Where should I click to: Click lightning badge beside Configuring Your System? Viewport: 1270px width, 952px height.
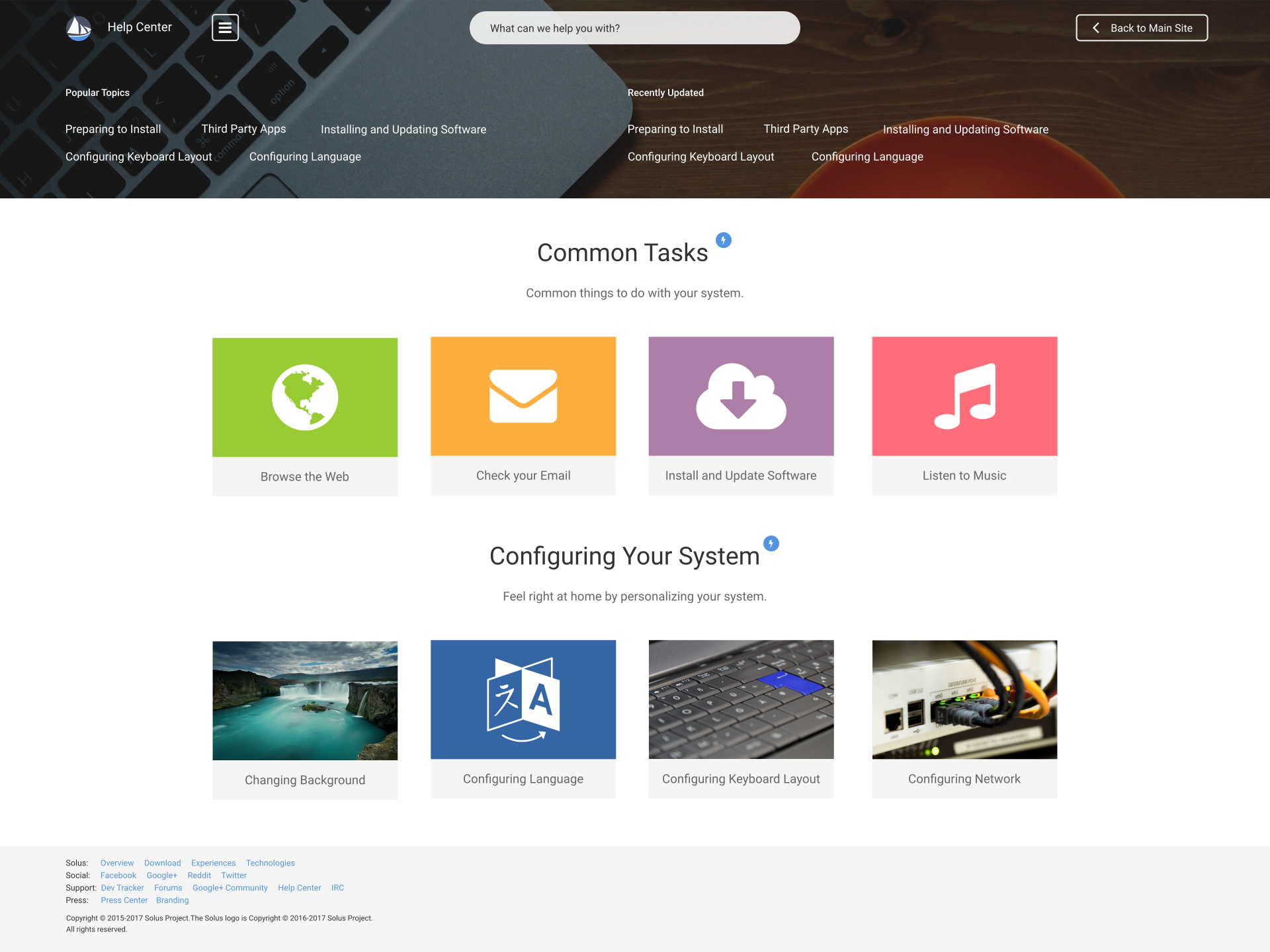coord(771,543)
